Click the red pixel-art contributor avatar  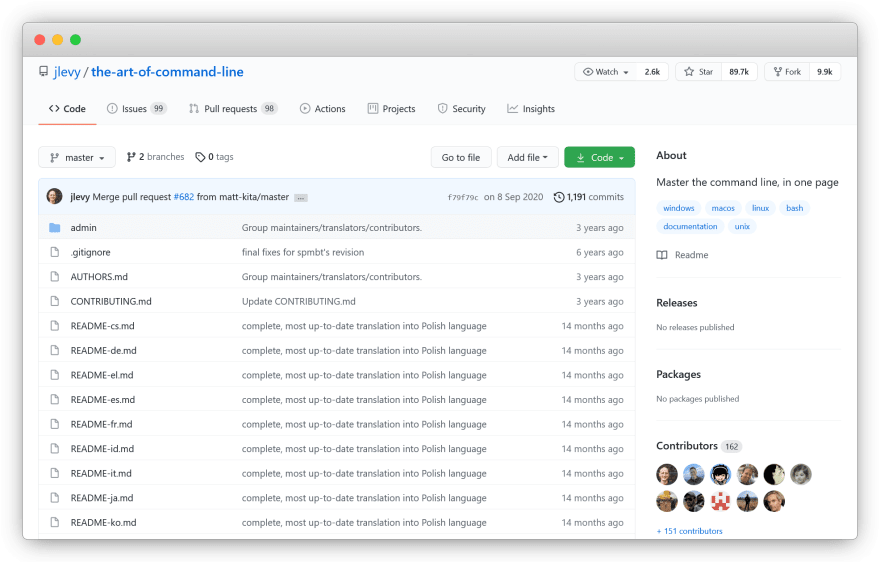(x=721, y=501)
